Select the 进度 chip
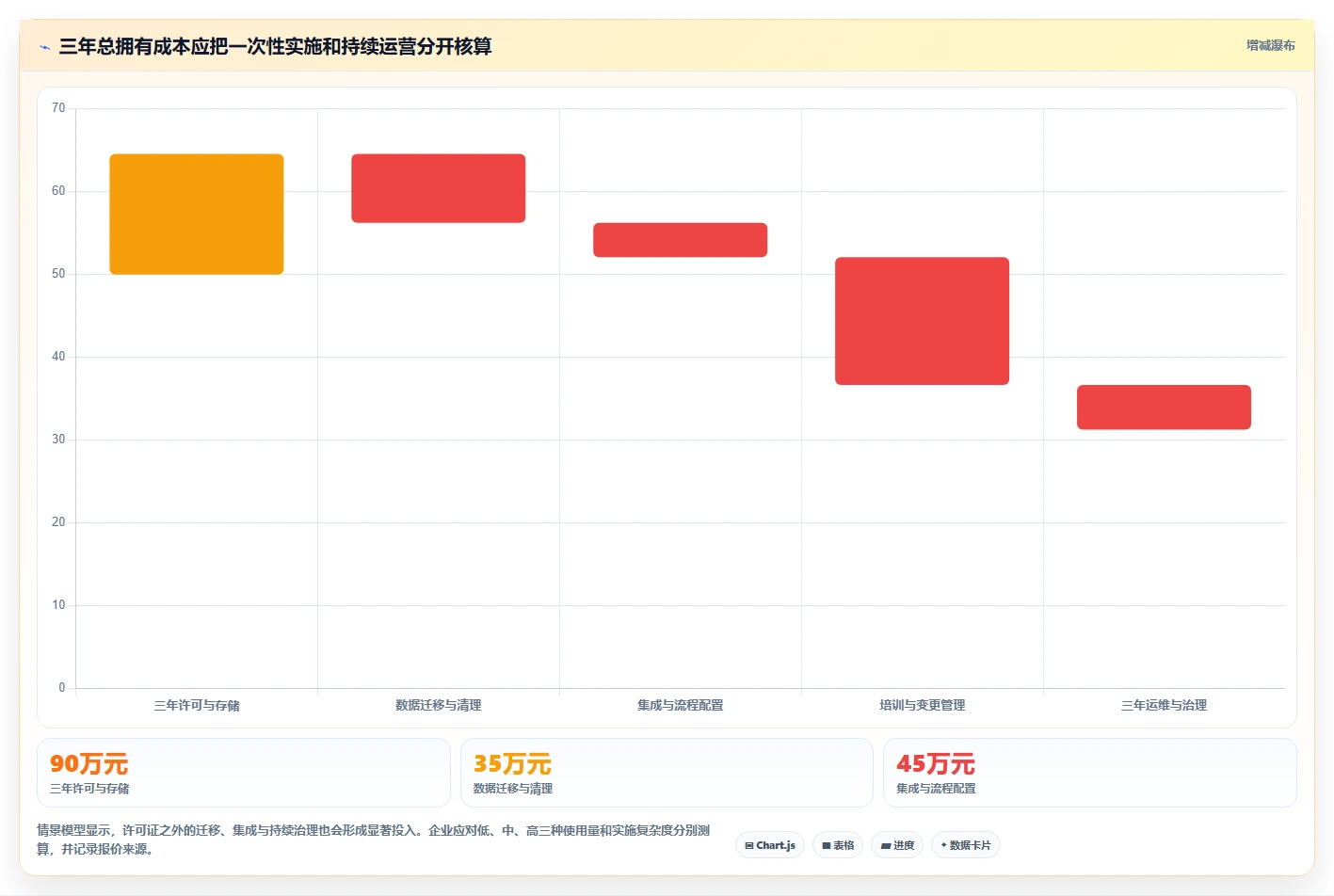Screen dimensions: 1334x896 click(x=897, y=845)
